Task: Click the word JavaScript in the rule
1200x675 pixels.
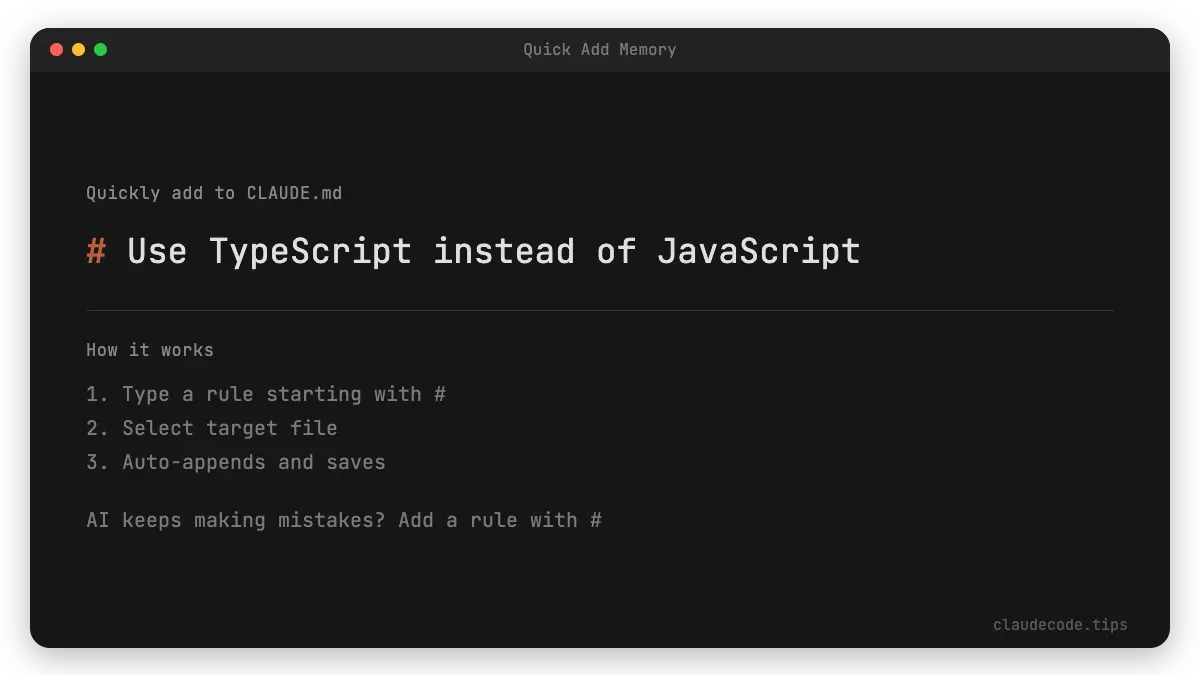Action: (x=758, y=251)
